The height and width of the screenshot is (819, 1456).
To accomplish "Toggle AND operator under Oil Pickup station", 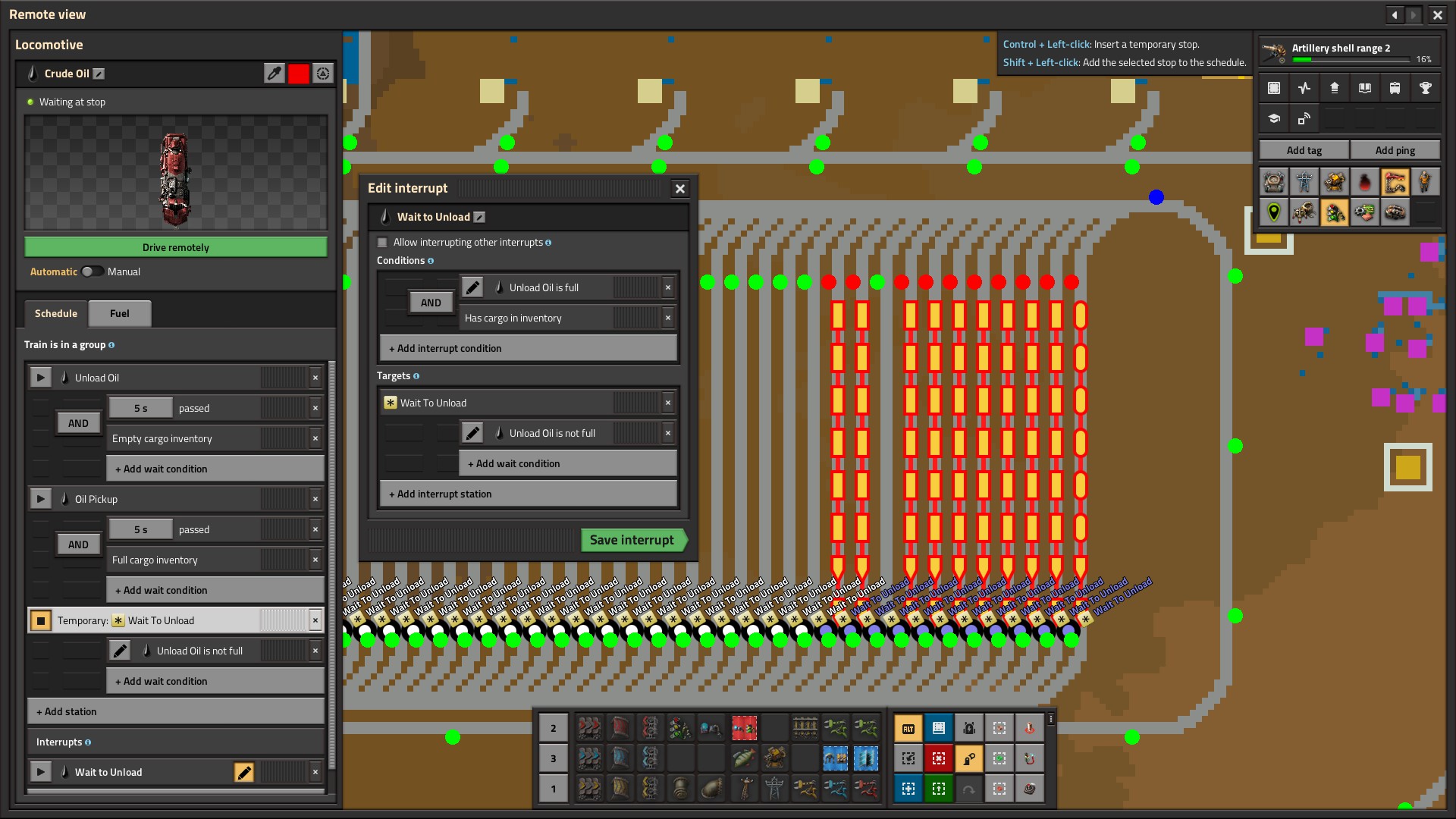I will (79, 544).
